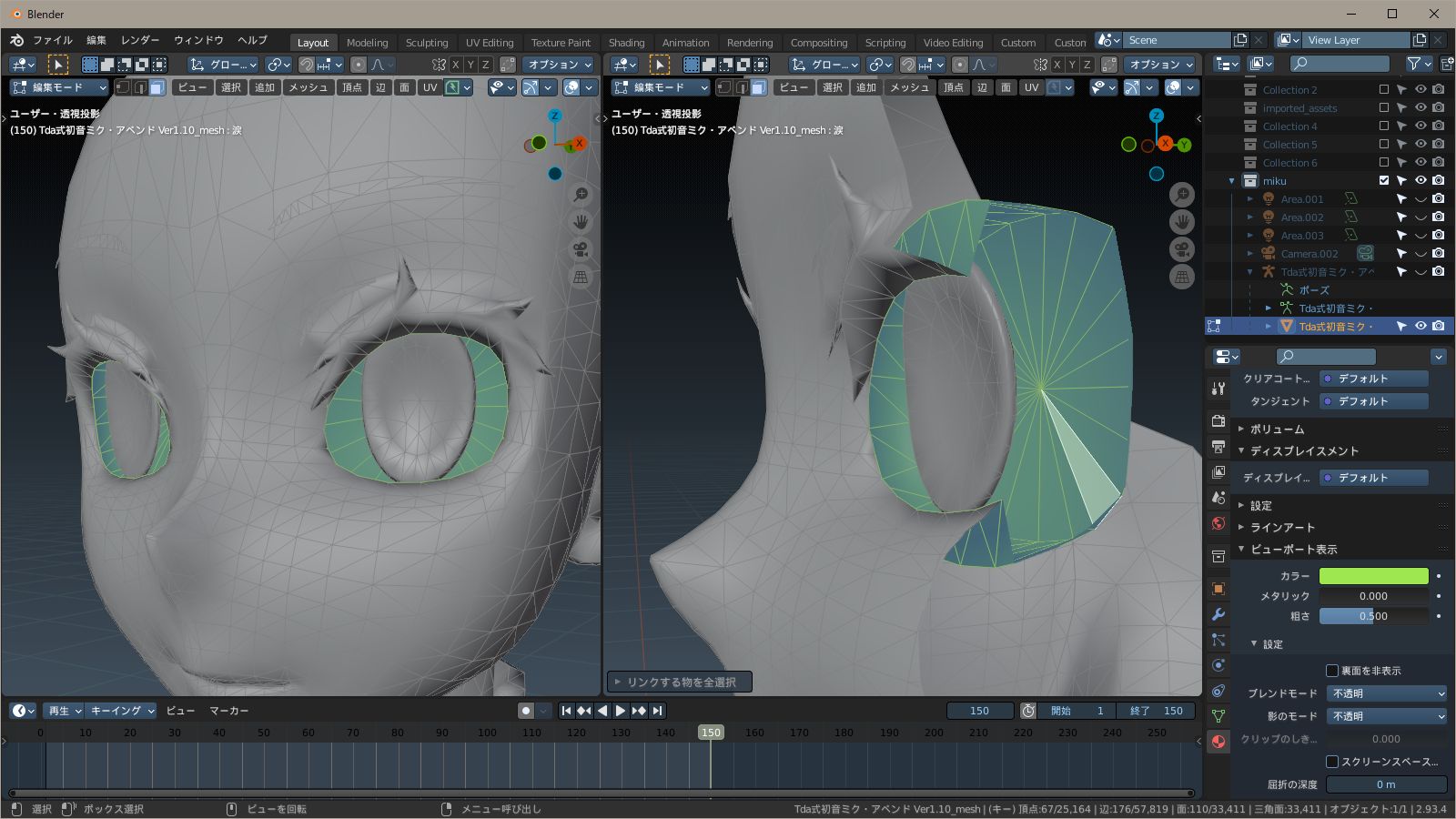Jump to the timeline start frame
The height and width of the screenshot is (819, 1456).
[566, 711]
